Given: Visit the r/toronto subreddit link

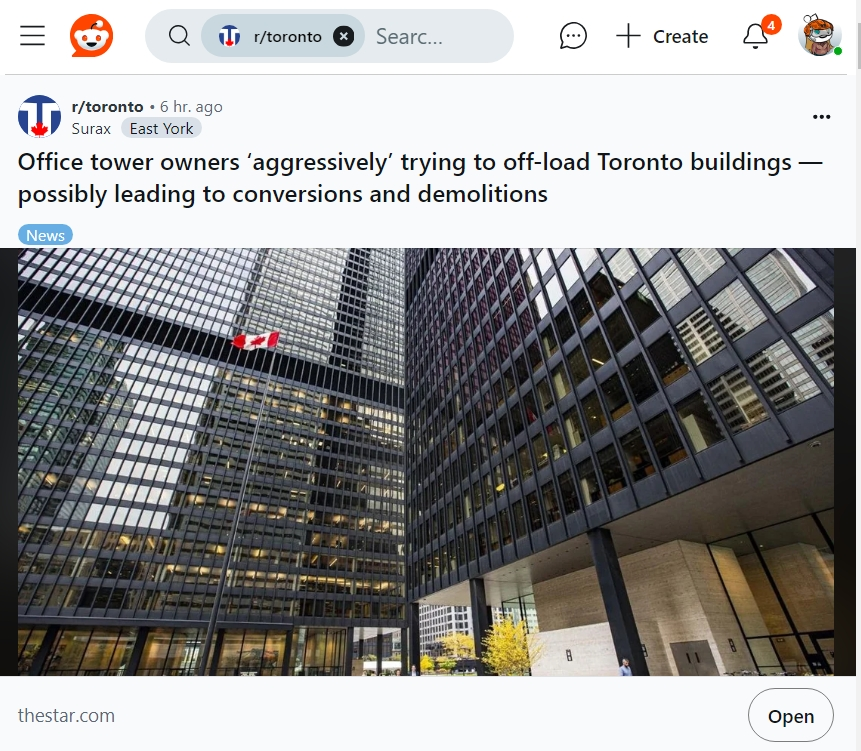Looking at the screenshot, I should (x=107, y=107).
